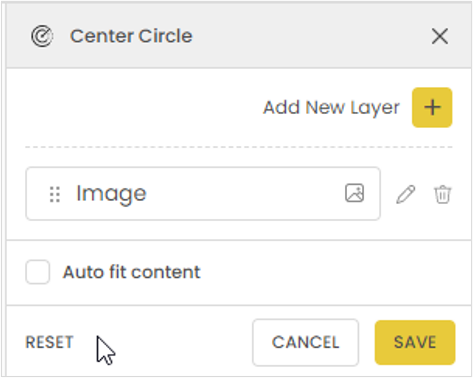Click the Center Circle title text
The width and height of the screenshot is (473, 378).
click(131, 36)
